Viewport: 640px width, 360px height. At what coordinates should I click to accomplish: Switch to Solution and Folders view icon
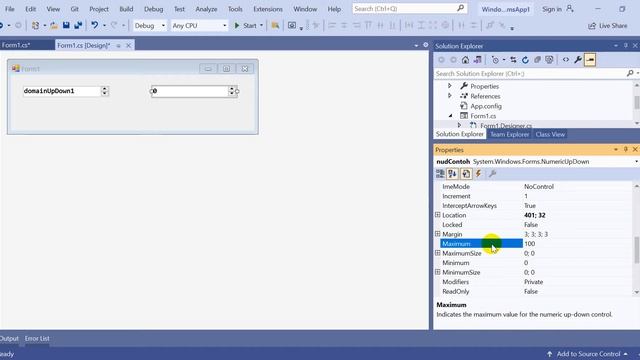click(x=478, y=60)
